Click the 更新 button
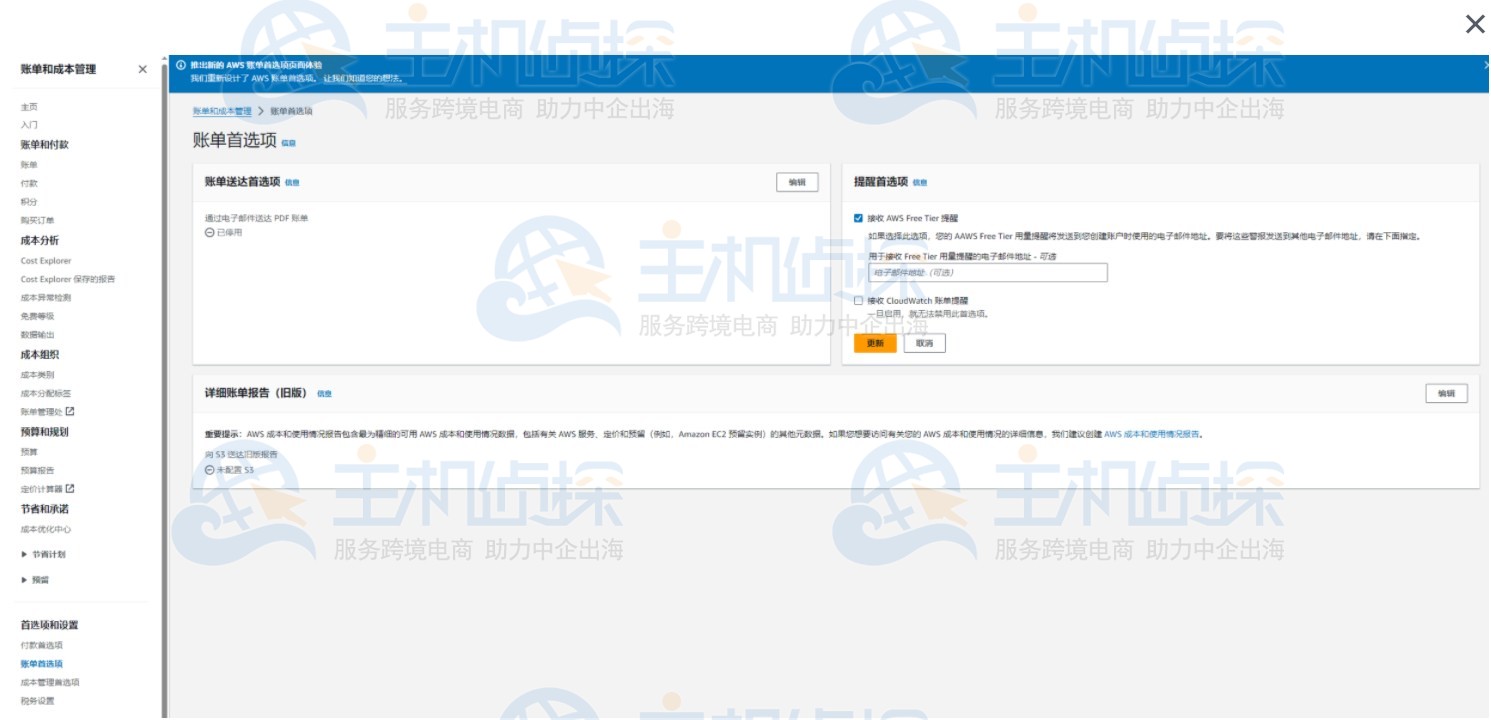The height and width of the screenshot is (720, 1491). click(x=873, y=343)
